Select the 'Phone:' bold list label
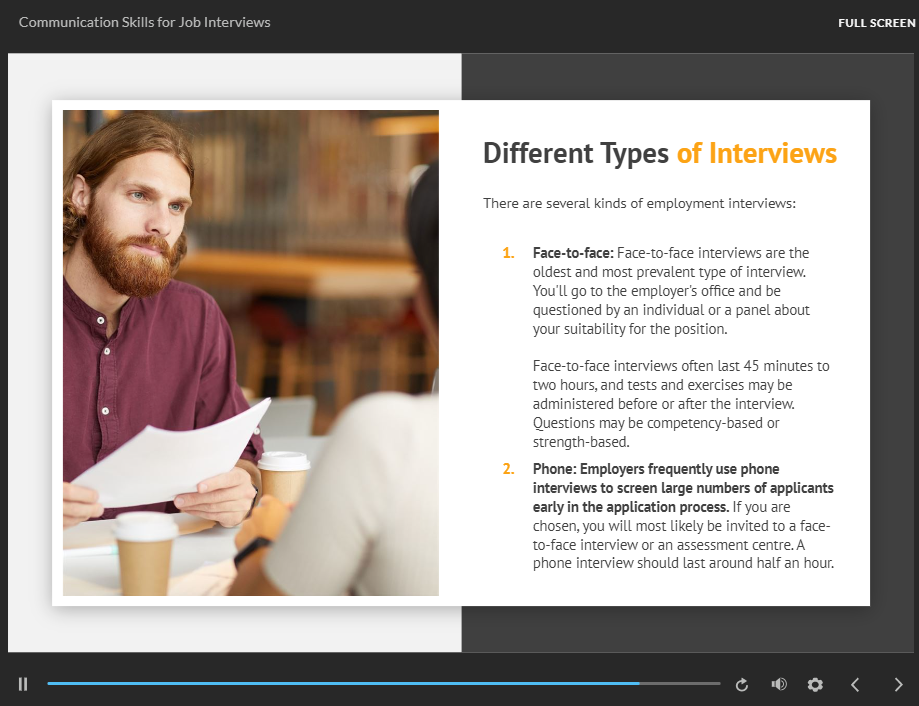 click(x=554, y=469)
